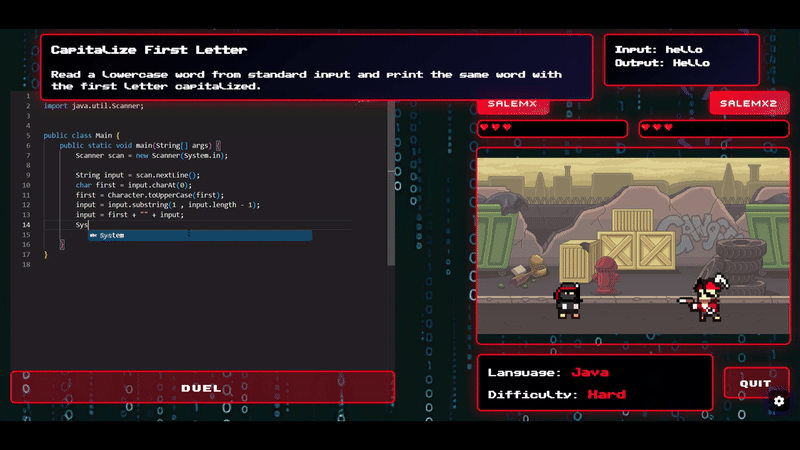This screenshot has width=800, height=450.
Task: Click the red fire hydrant in the game scene
Action: coord(606,274)
